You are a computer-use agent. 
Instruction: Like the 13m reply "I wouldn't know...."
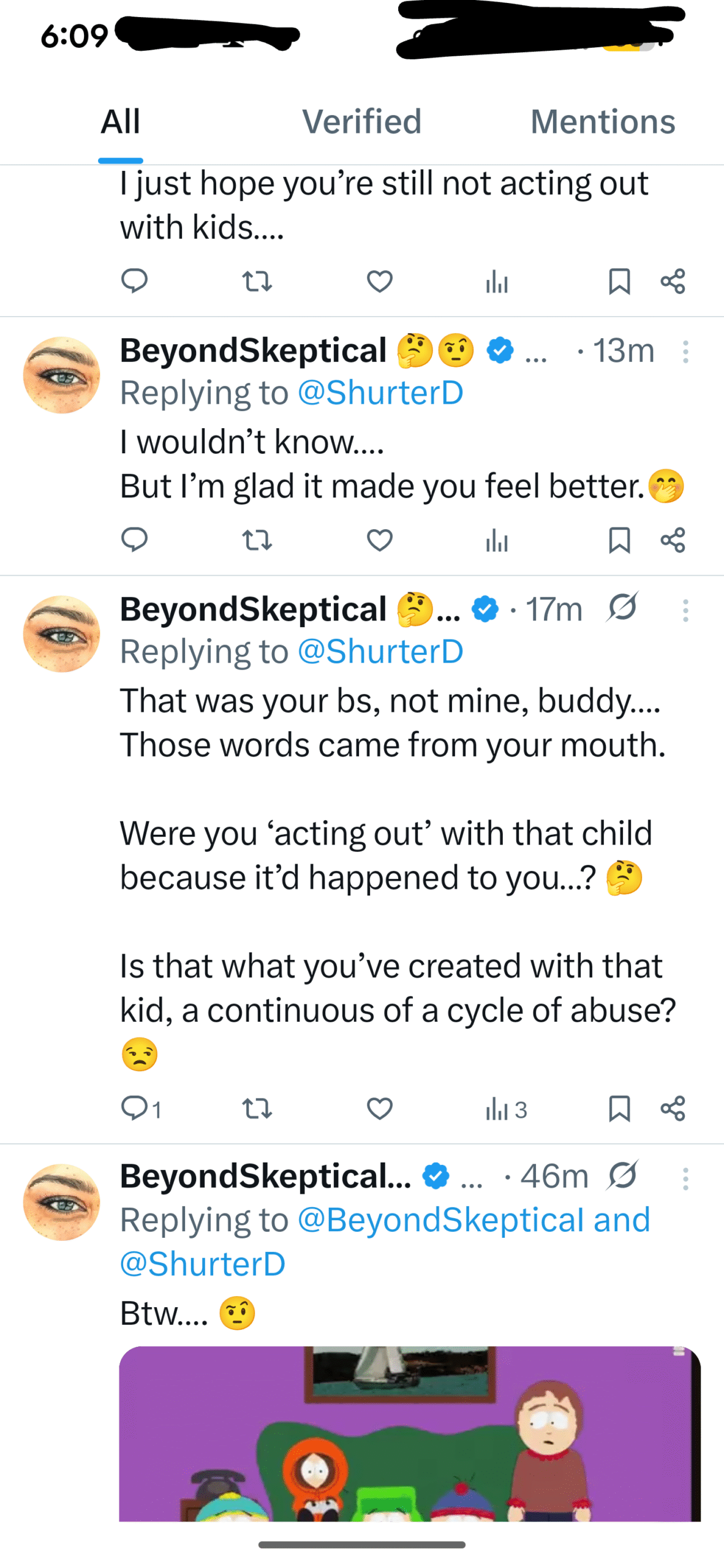[x=379, y=540]
